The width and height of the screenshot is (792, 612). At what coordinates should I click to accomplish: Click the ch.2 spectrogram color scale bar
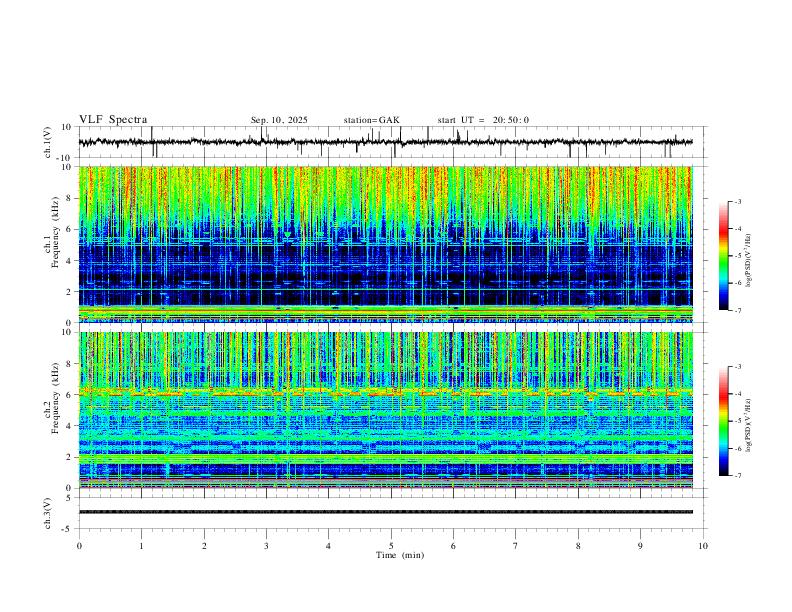click(x=723, y=421)
